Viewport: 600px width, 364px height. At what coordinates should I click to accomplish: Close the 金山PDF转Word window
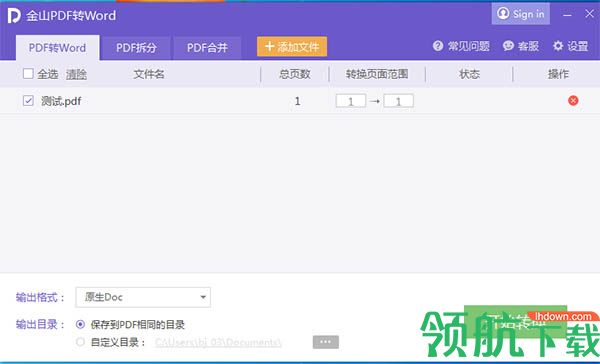589,14
